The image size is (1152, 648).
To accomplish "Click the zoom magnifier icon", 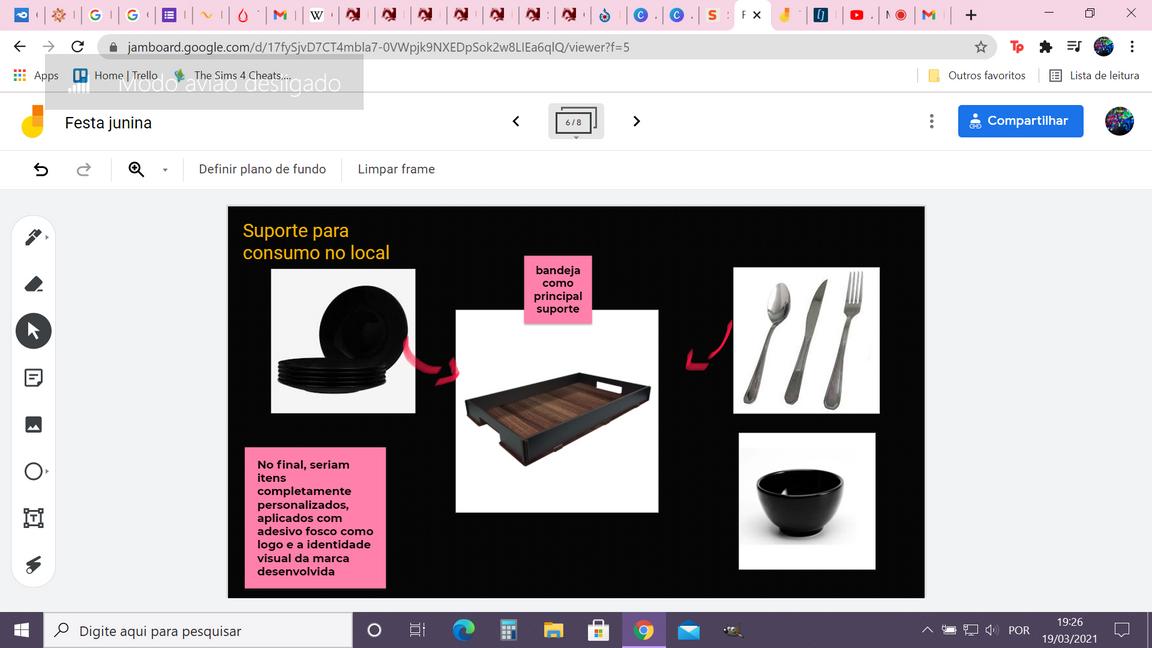I will click(136, 169).
